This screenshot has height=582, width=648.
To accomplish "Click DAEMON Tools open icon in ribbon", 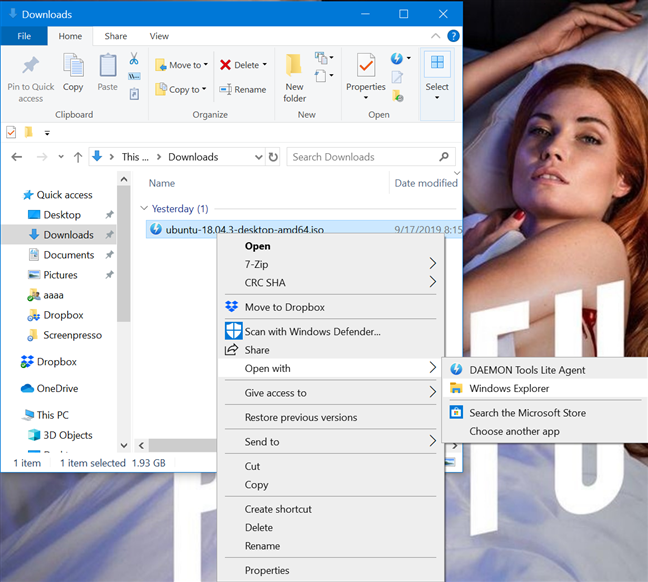I will [397, 58].
